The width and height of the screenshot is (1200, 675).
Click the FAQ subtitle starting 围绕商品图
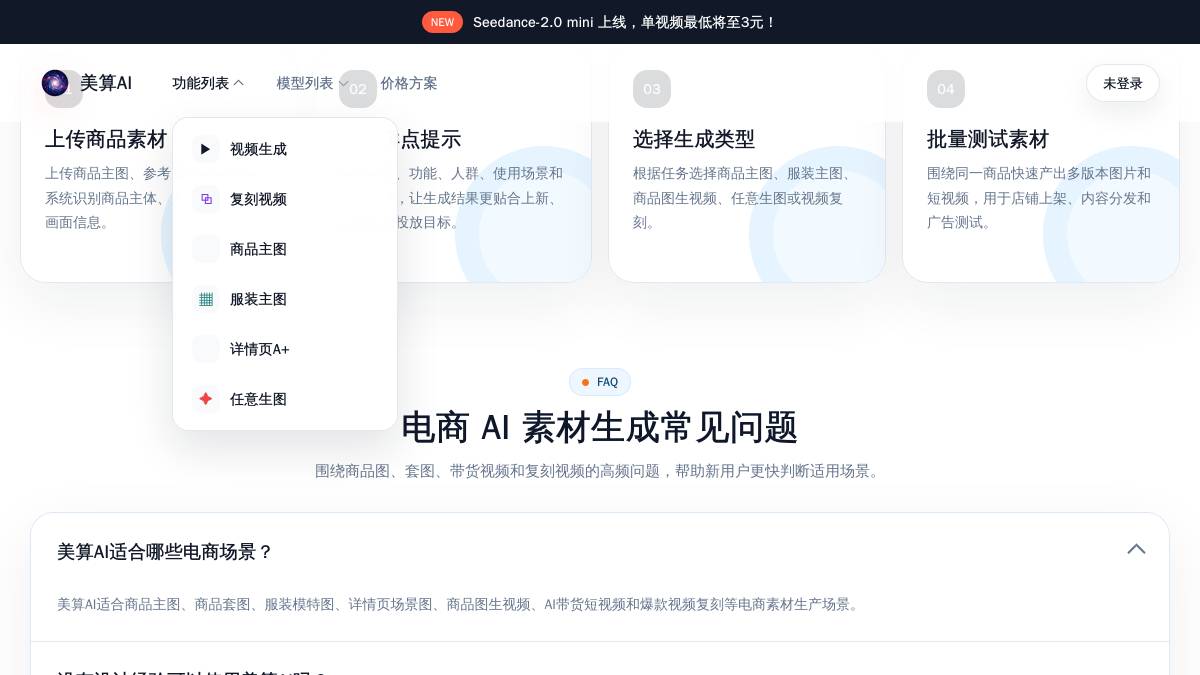coord(600,471)
